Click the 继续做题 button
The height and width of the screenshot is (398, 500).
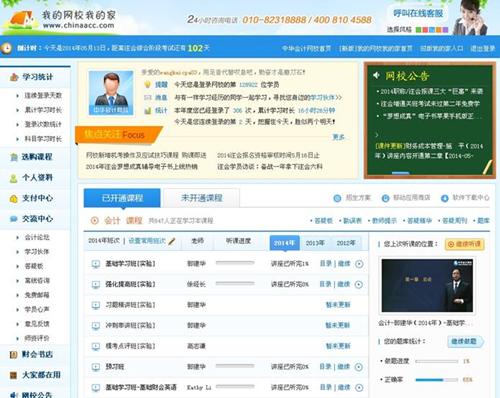(465, 341)
